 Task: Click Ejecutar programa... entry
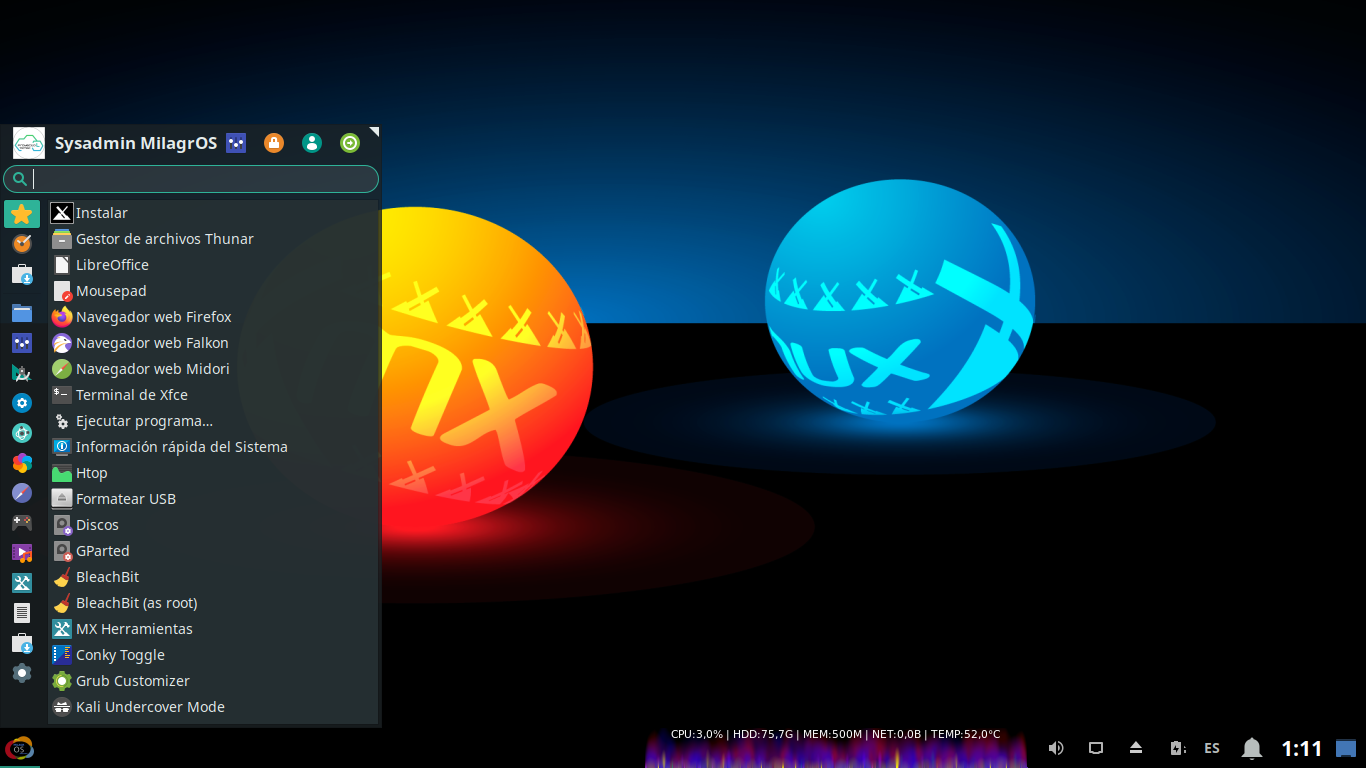[x=144, y=421]
